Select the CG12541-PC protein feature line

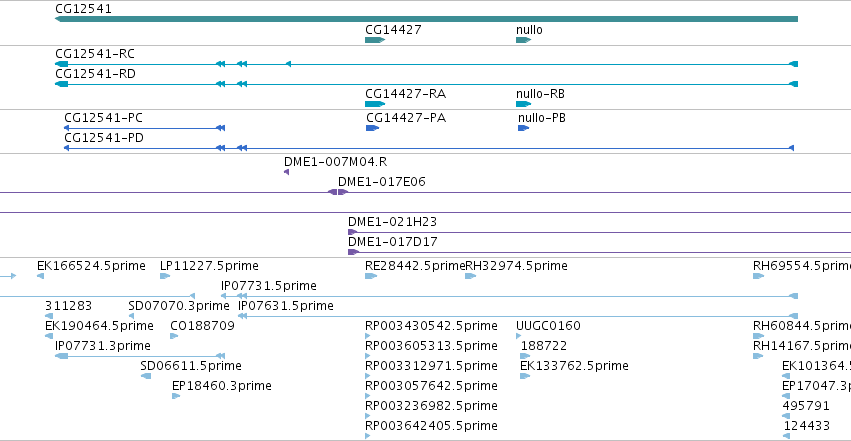point(144,128)
